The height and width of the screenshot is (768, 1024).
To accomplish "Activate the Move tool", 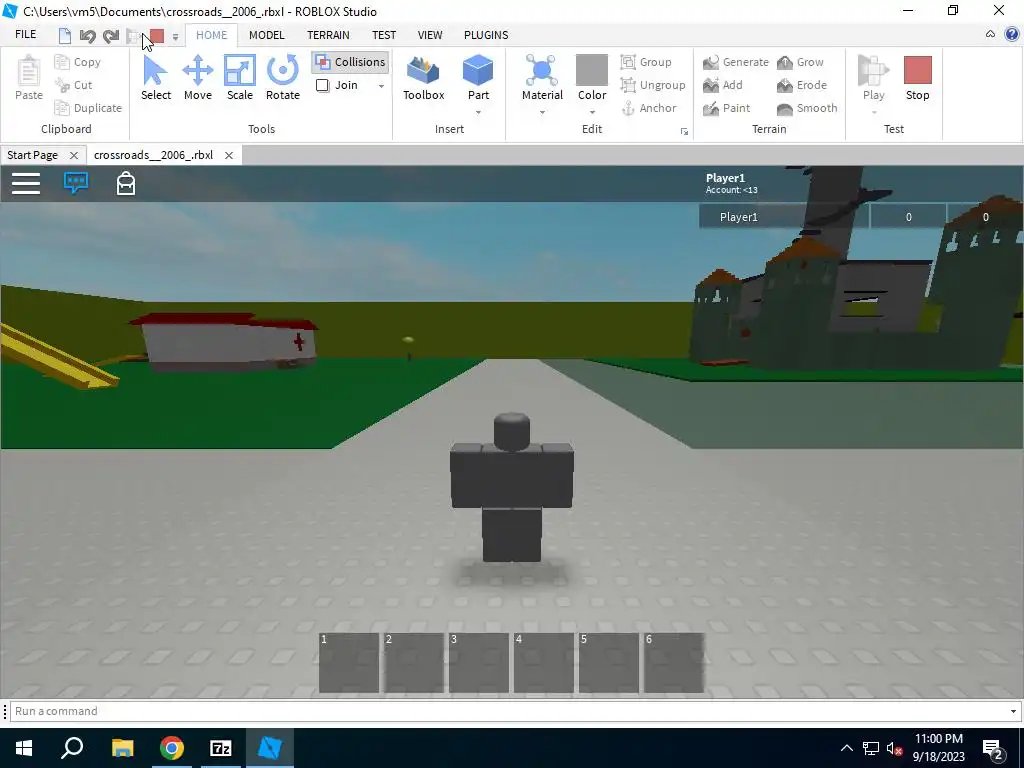I will point(197,78).
